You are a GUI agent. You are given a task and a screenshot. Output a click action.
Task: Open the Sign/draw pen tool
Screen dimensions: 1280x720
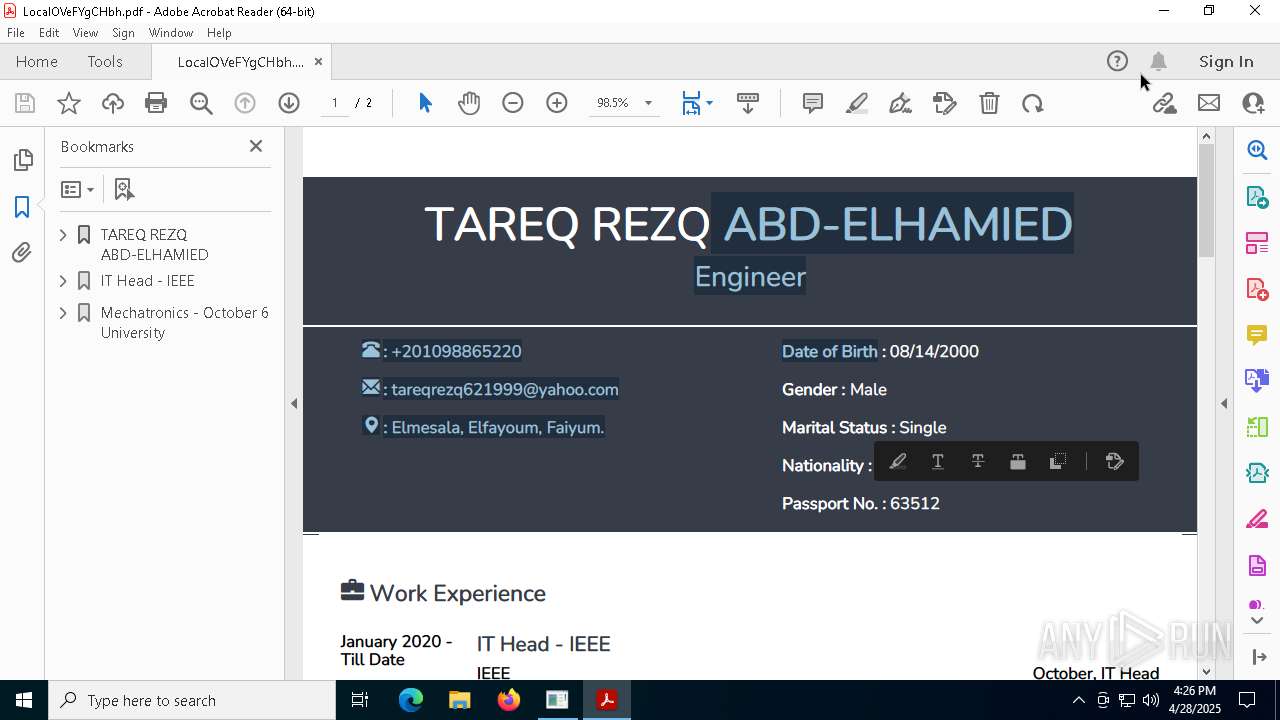pos(900,103)
